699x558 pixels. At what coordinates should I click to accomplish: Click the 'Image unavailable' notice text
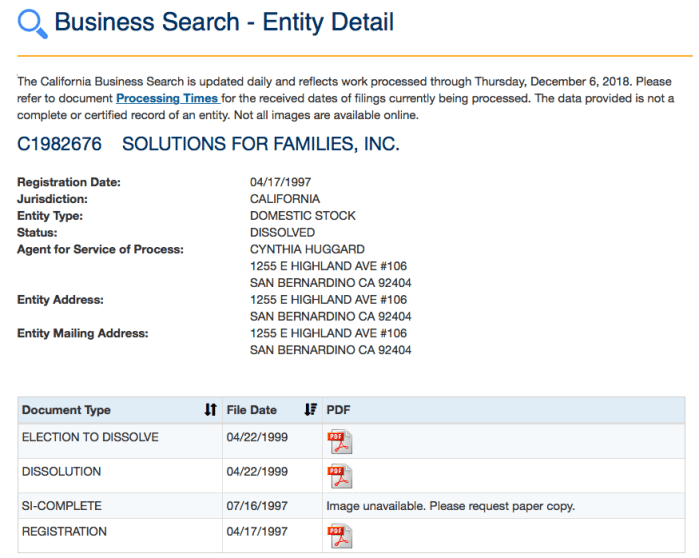coord(450,506)
